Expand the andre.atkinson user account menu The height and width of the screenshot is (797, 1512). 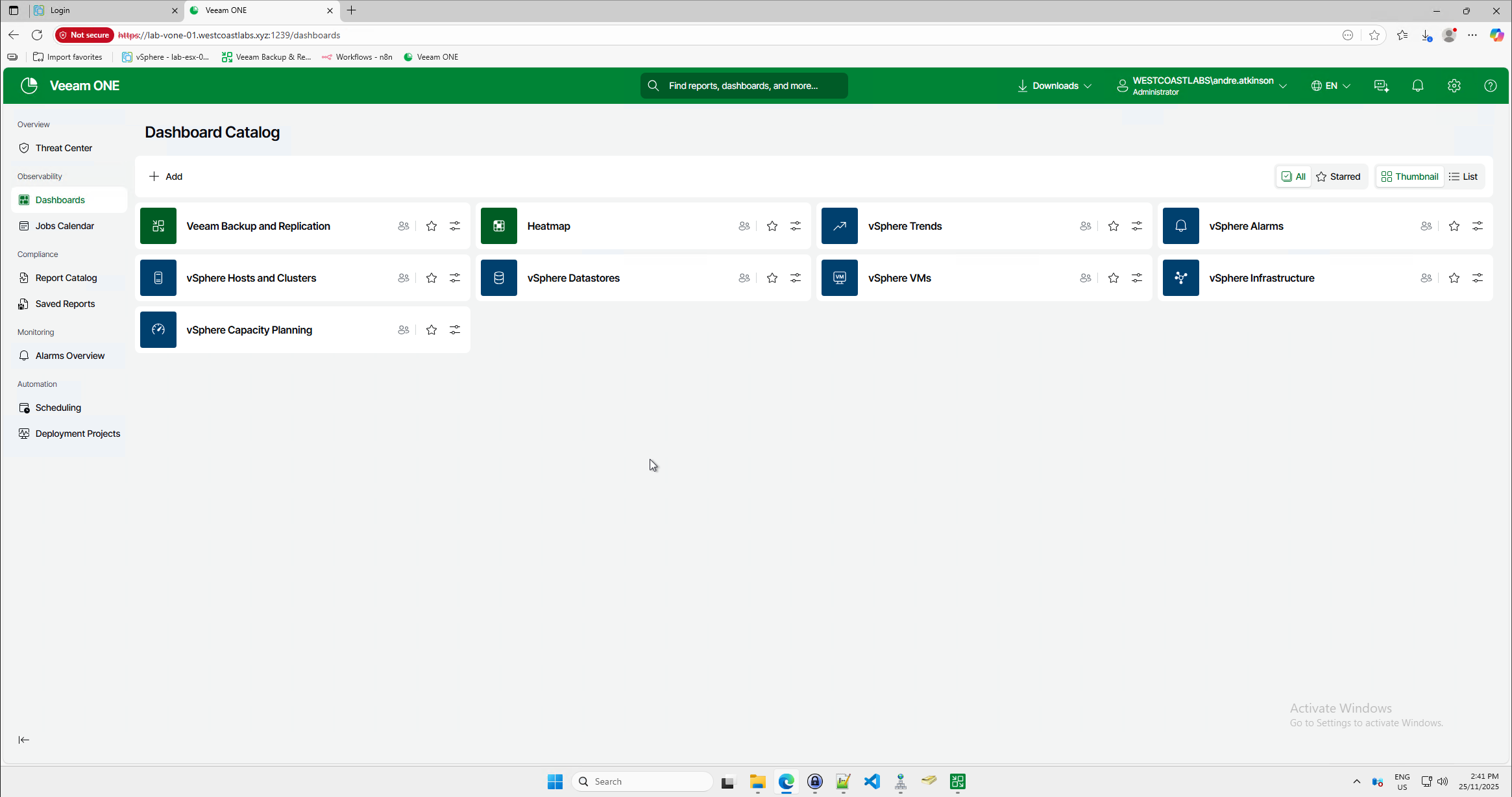tap(1202, 86)
